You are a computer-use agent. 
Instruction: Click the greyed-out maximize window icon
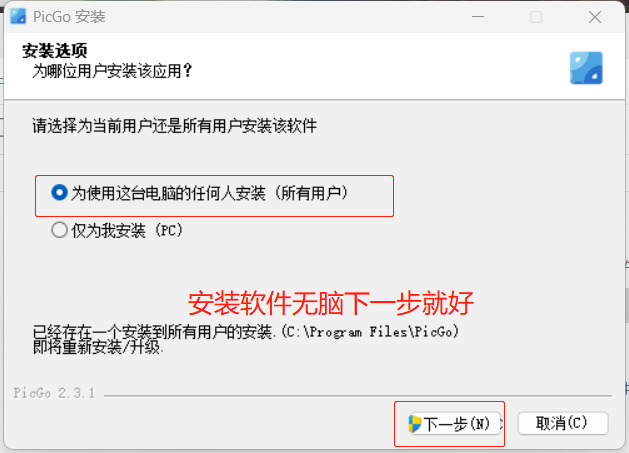[x=536, y=17]
